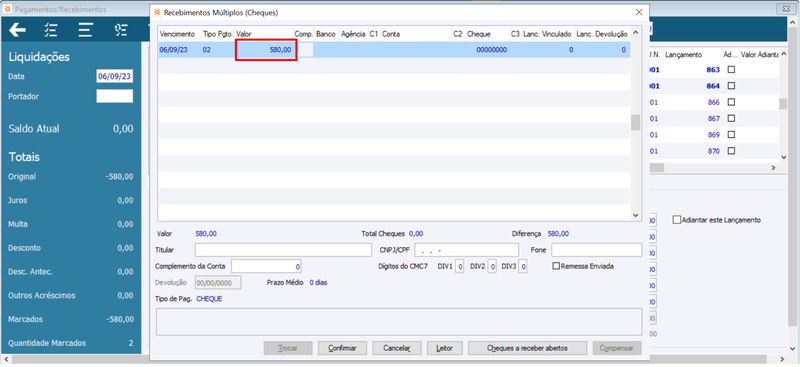This screenshot has height=367, width=800.
Task: Click the Cancelar button
Action: [397, 348]
